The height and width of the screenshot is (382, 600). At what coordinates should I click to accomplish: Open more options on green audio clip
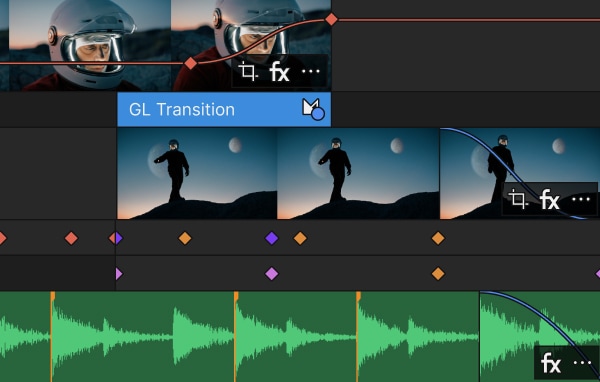pos(583,363)
